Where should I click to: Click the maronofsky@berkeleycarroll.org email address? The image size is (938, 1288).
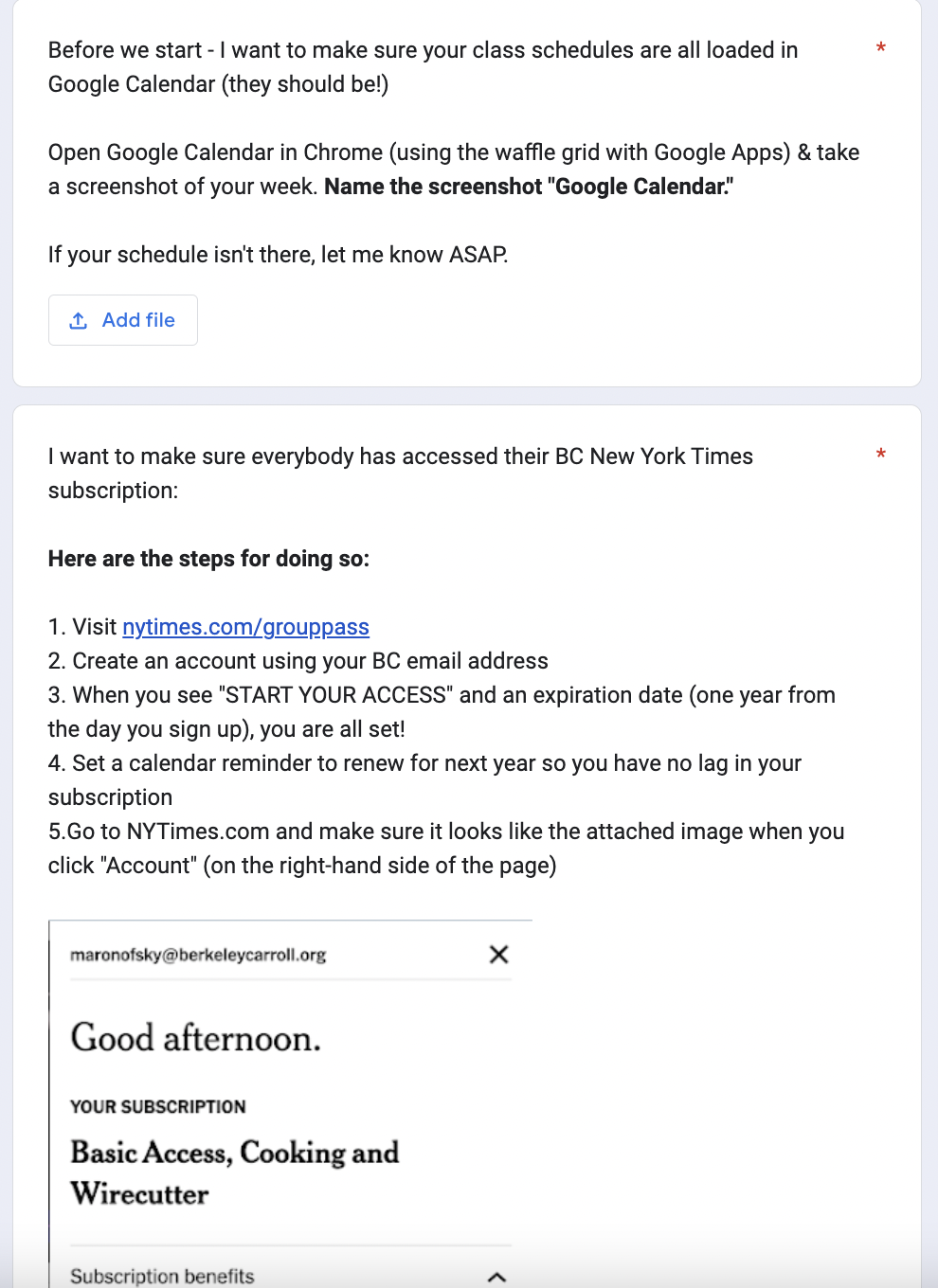[198, 955]
